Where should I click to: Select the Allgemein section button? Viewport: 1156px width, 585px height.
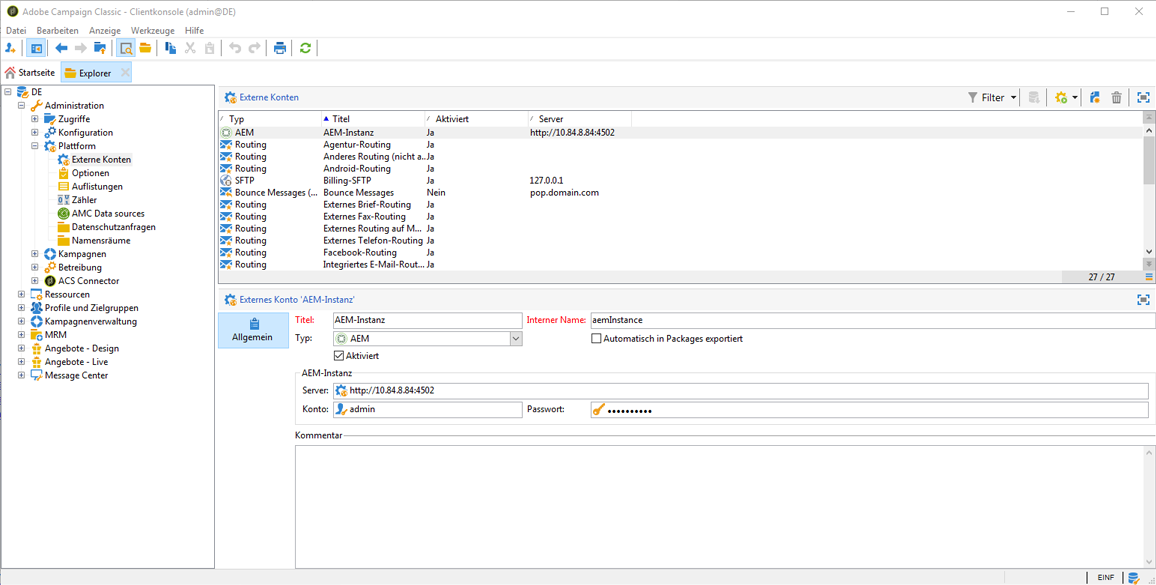[253, 330]
